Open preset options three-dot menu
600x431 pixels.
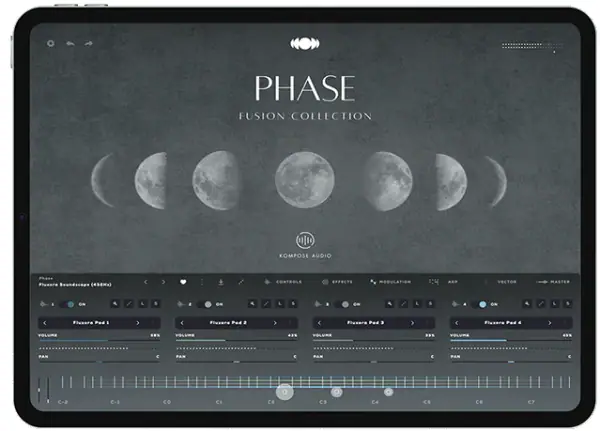click(x=202, y=282)
